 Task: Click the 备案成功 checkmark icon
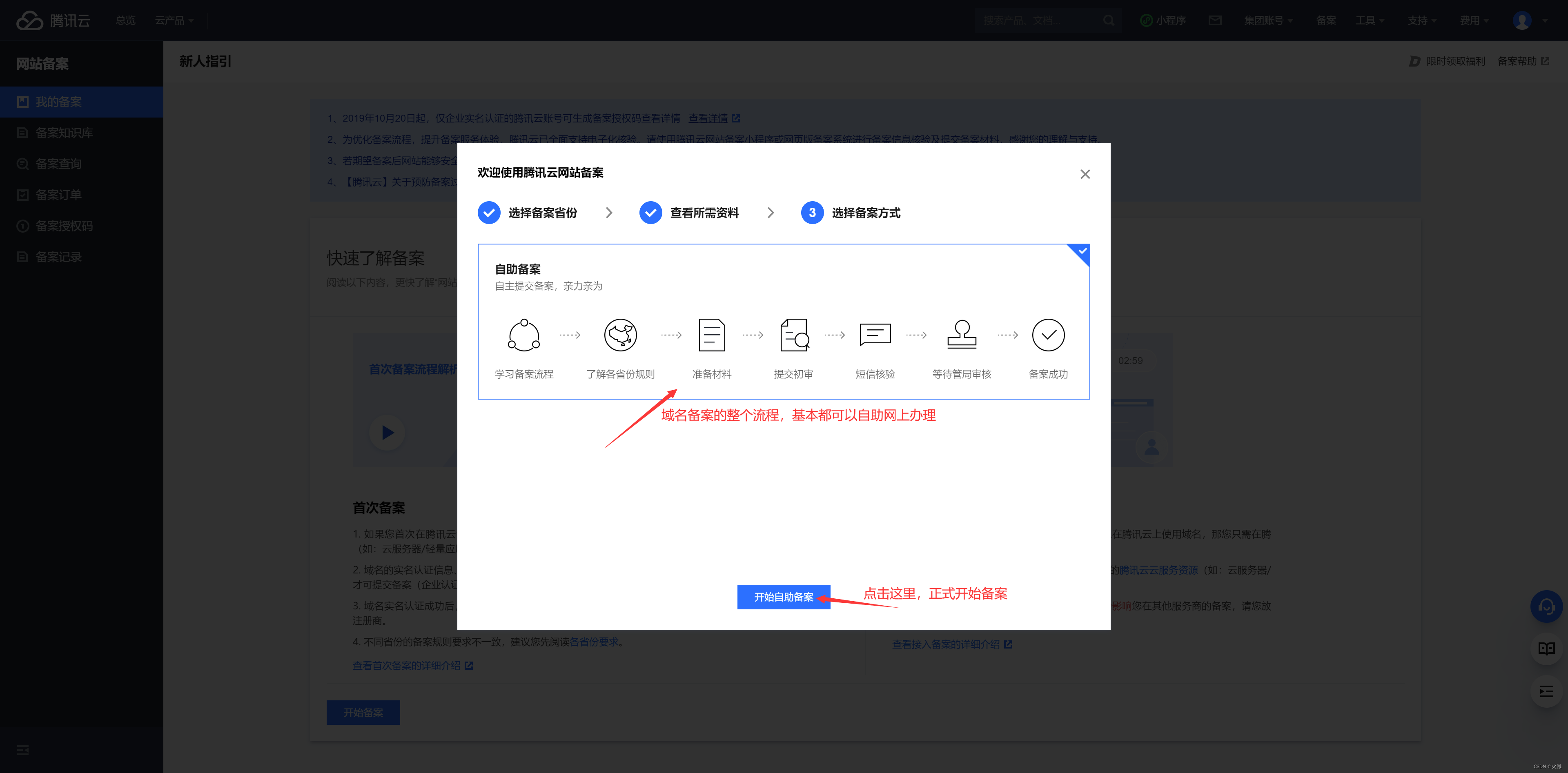click(1048, 335)
